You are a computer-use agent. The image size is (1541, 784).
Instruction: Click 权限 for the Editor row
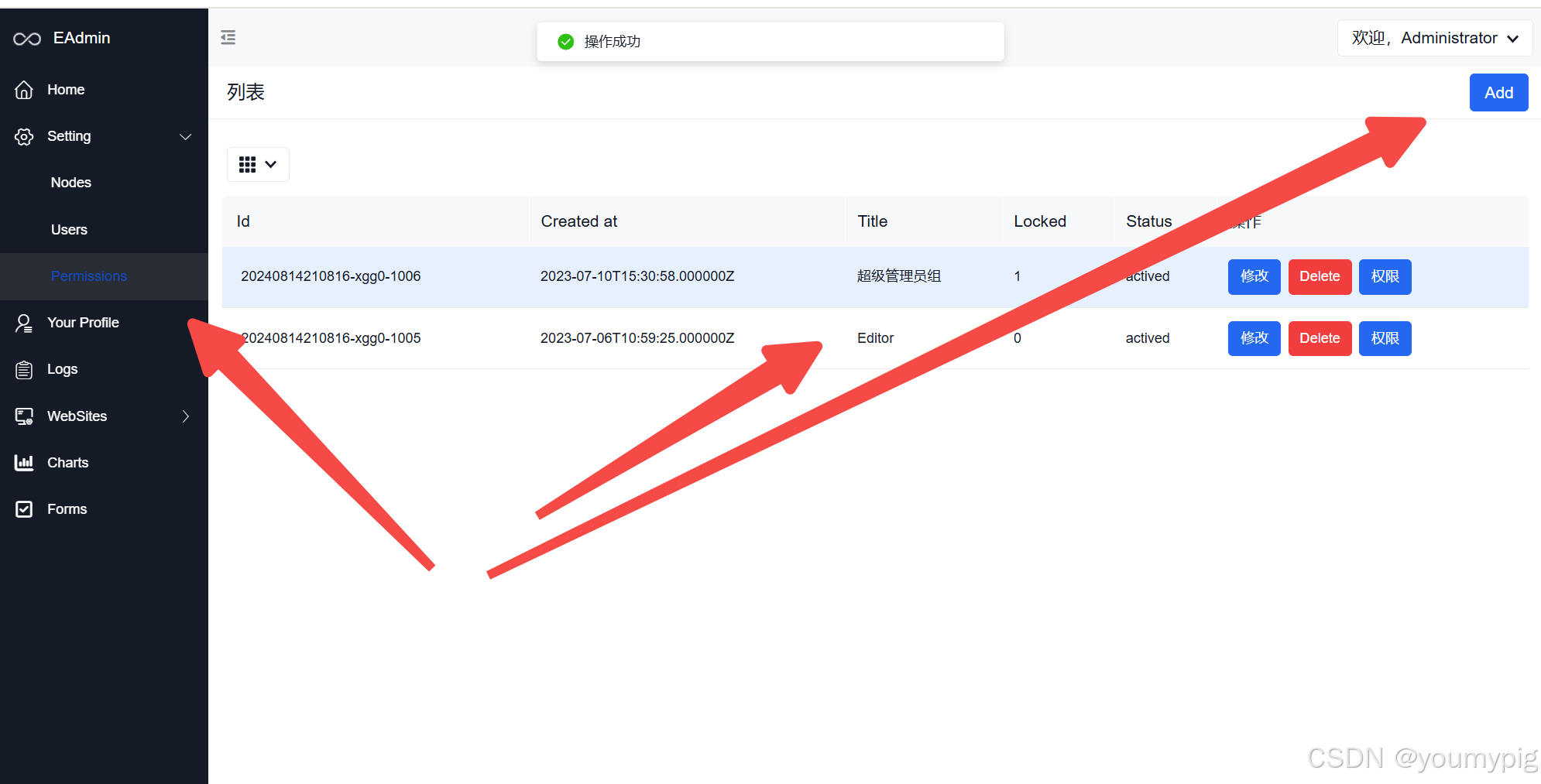click(1385, 338)
